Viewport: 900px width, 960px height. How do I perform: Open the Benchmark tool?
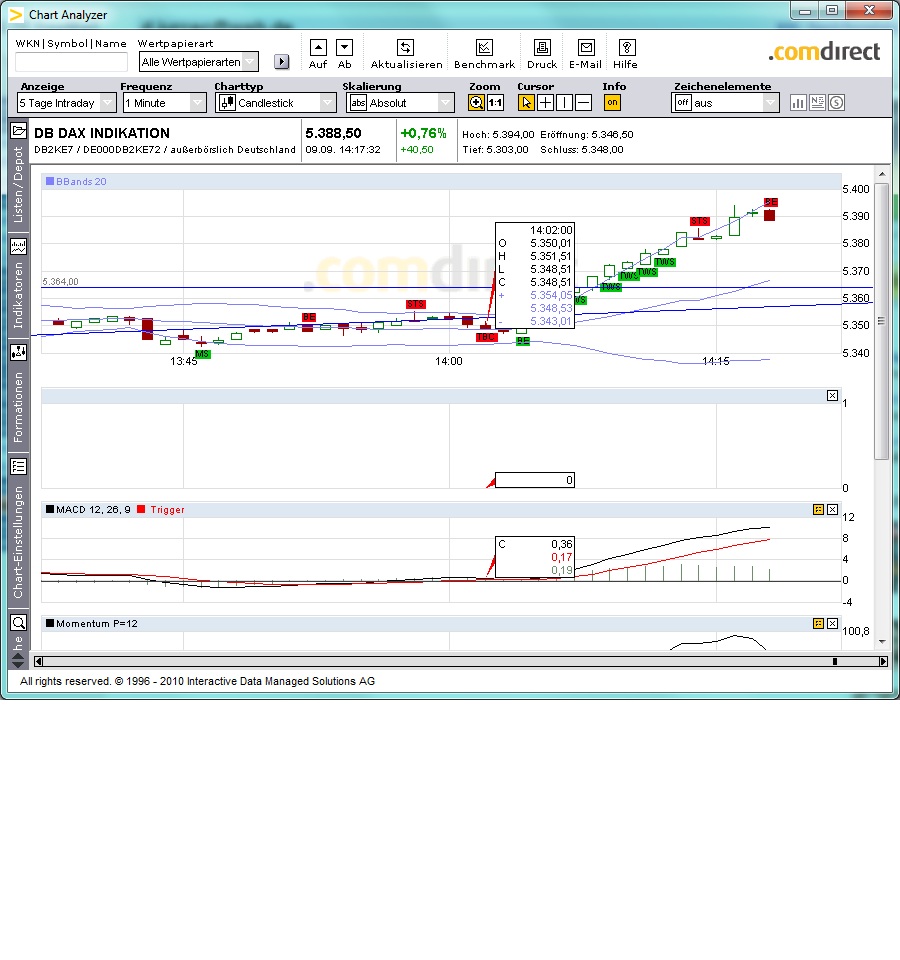click(x=484, y=48)
